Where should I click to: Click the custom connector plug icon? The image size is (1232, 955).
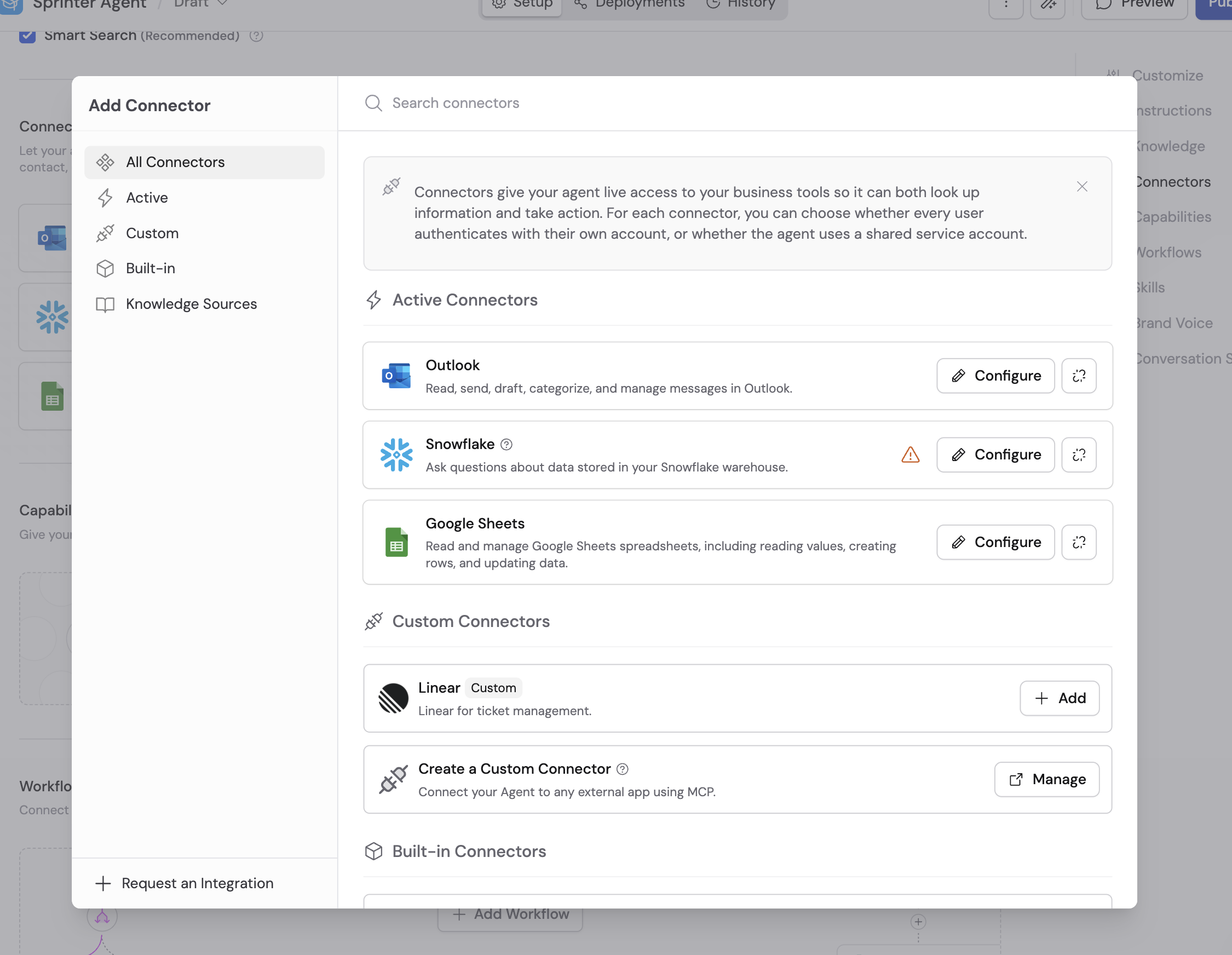pyautogui.click(x=393, y=780)
